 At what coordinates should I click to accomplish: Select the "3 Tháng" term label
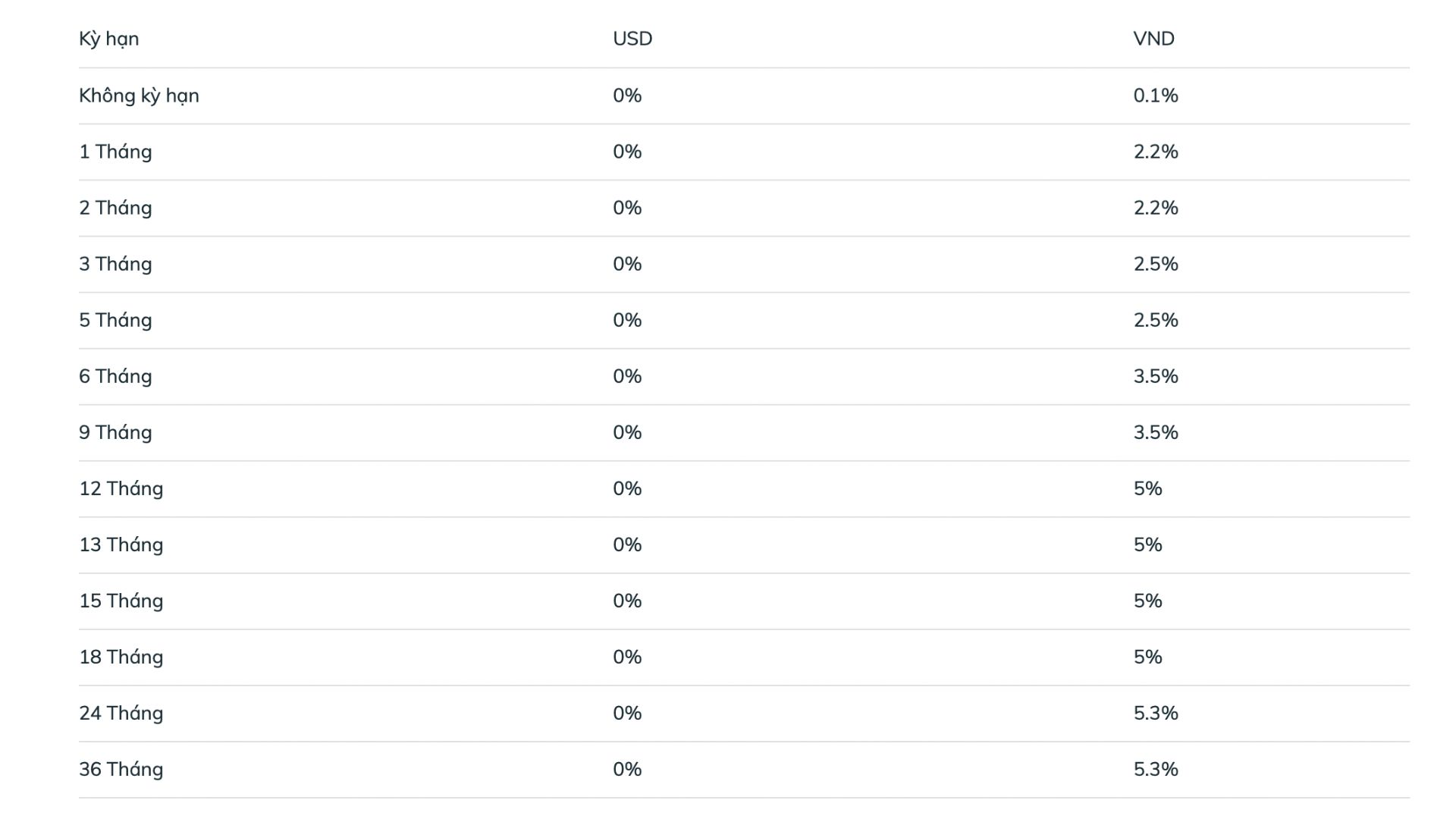pyautogui.click(x=115, y=264)
